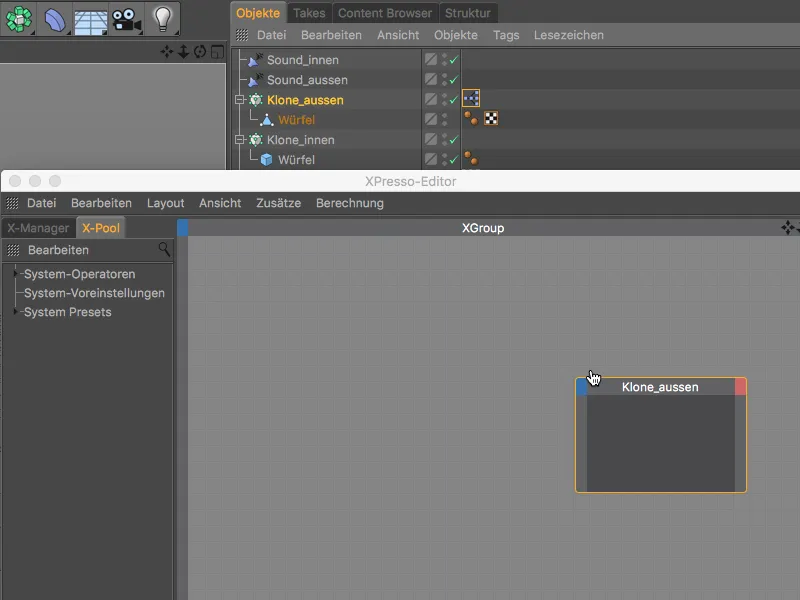This screenshot has width=800, height=600.
Task: Open the floor/environment objects icon
Action: 90,21
